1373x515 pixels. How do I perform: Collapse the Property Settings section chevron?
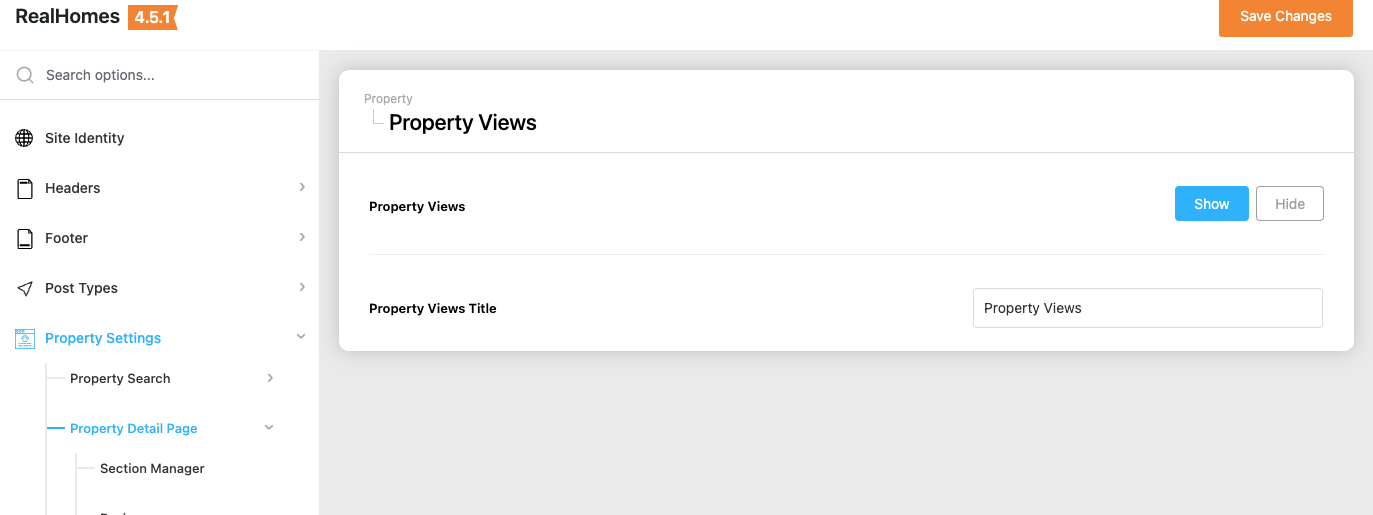(x=301, y=337)
